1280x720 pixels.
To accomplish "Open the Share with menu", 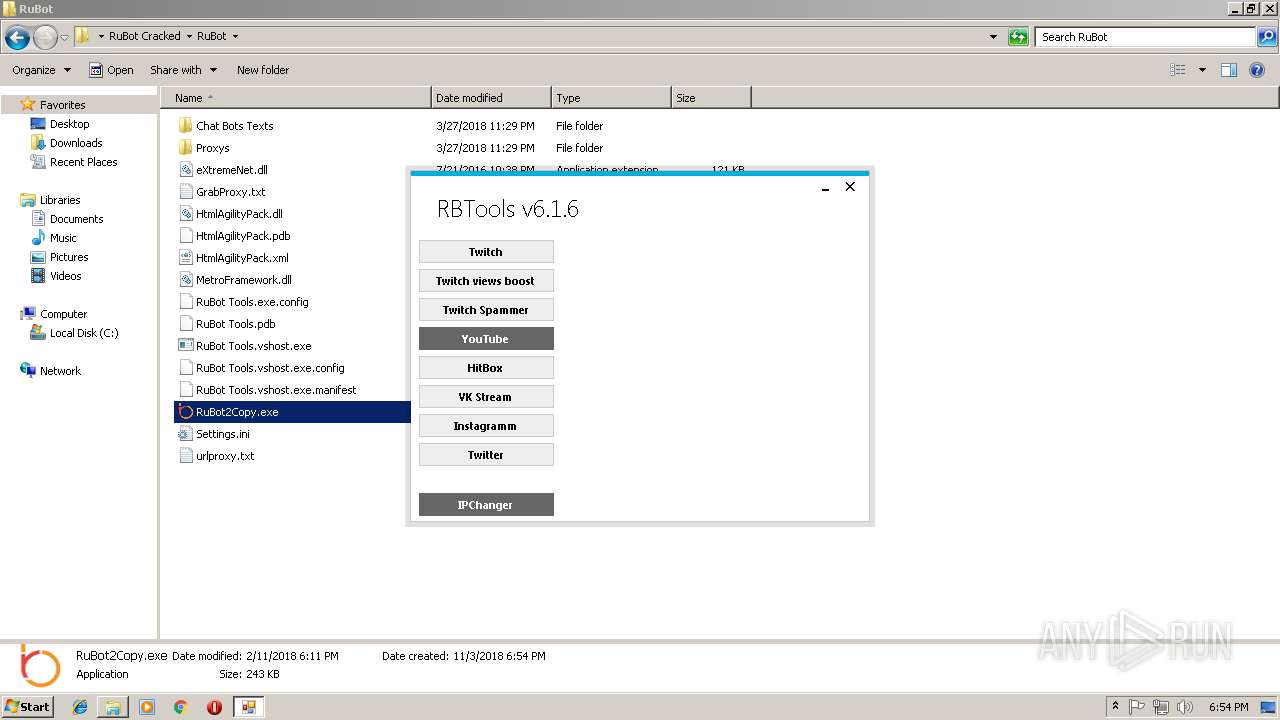I will (183, 70).
